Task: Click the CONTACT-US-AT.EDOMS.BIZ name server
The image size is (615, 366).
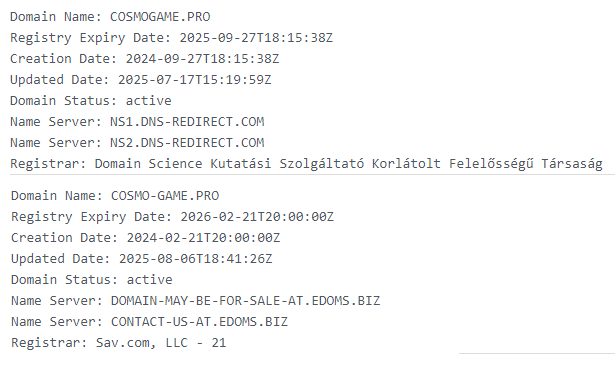Action: pos(199,322)
